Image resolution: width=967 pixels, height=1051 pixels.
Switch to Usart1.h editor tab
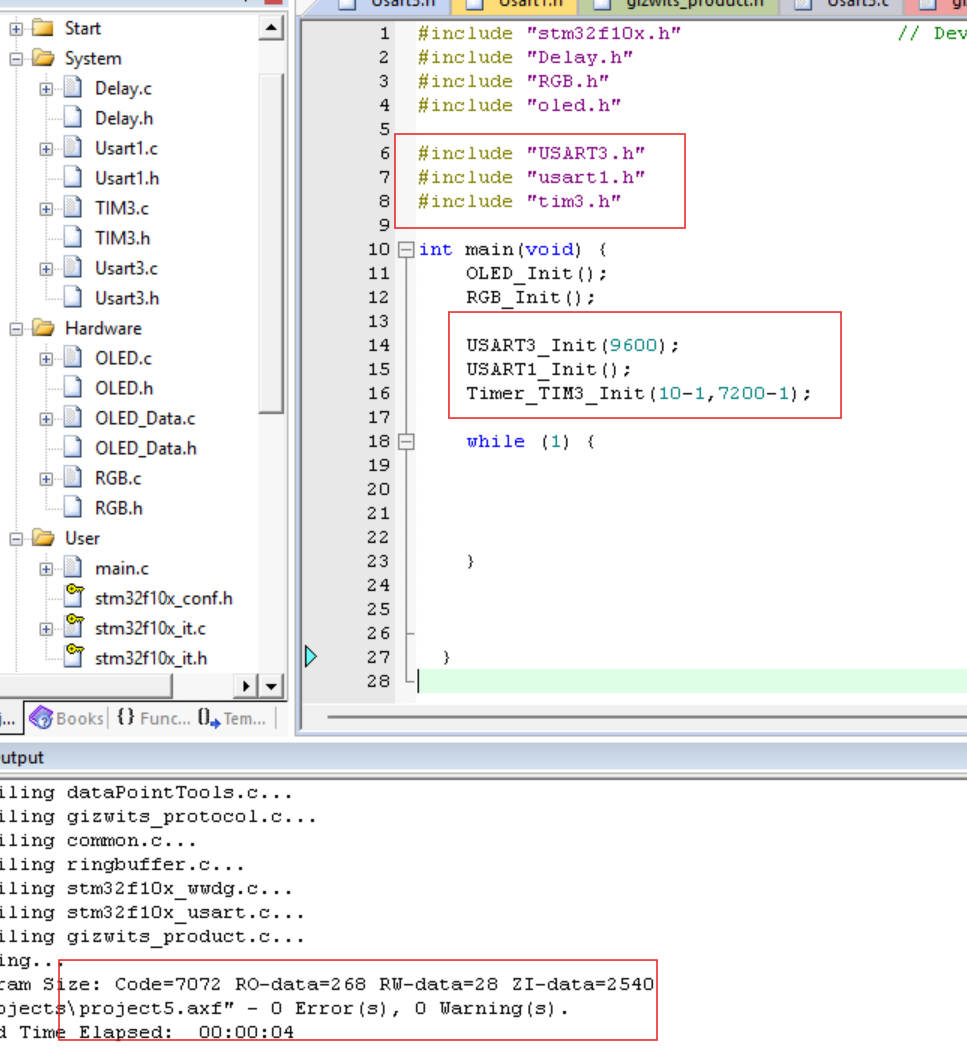515,6
